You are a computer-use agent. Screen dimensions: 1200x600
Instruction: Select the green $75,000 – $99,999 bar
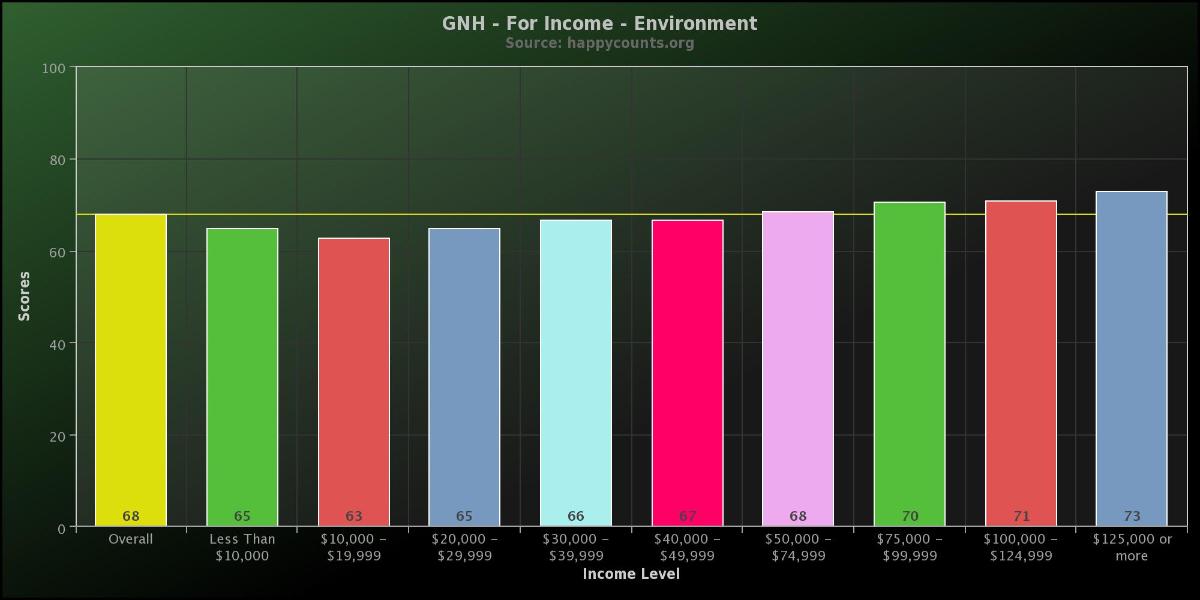909,364
